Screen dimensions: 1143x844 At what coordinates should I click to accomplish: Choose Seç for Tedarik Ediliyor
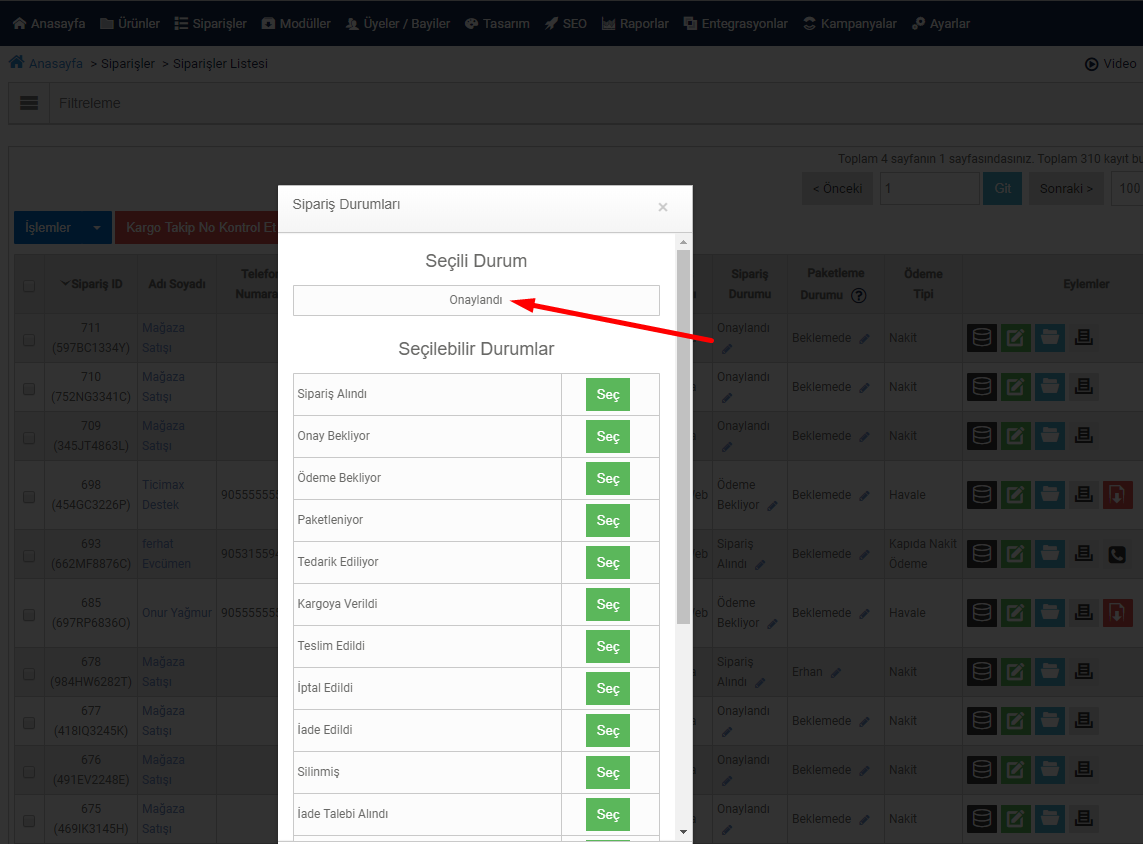(608, 563)
